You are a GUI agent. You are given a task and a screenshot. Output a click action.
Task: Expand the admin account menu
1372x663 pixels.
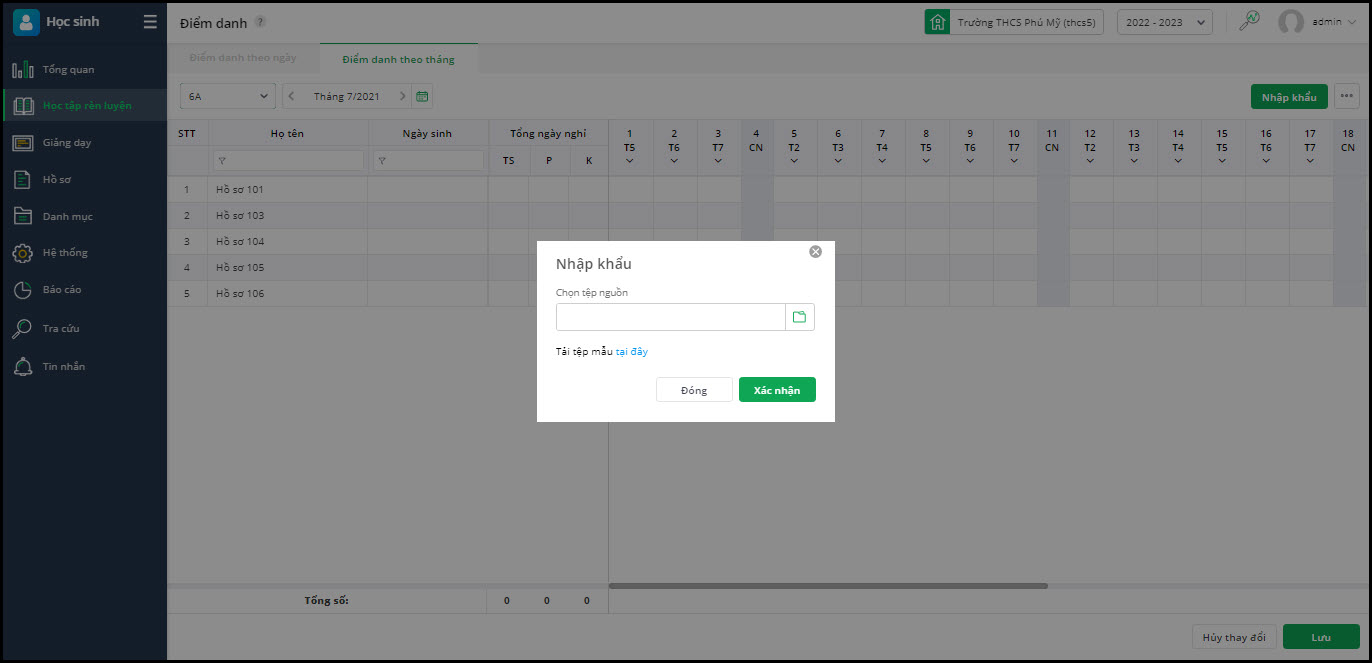(x=1317, y=22)
